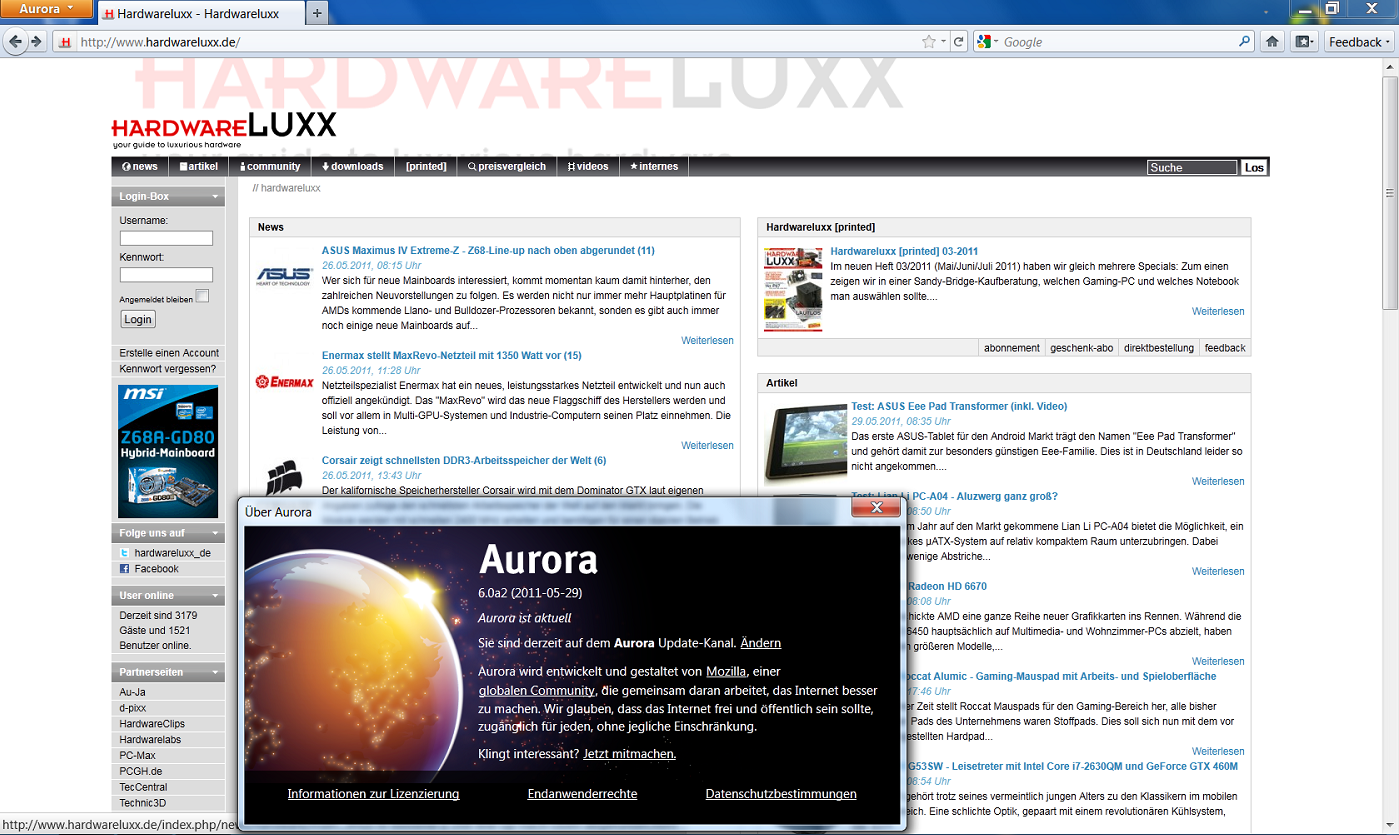Open the Endanwenderrechte link

coord(582,794)
